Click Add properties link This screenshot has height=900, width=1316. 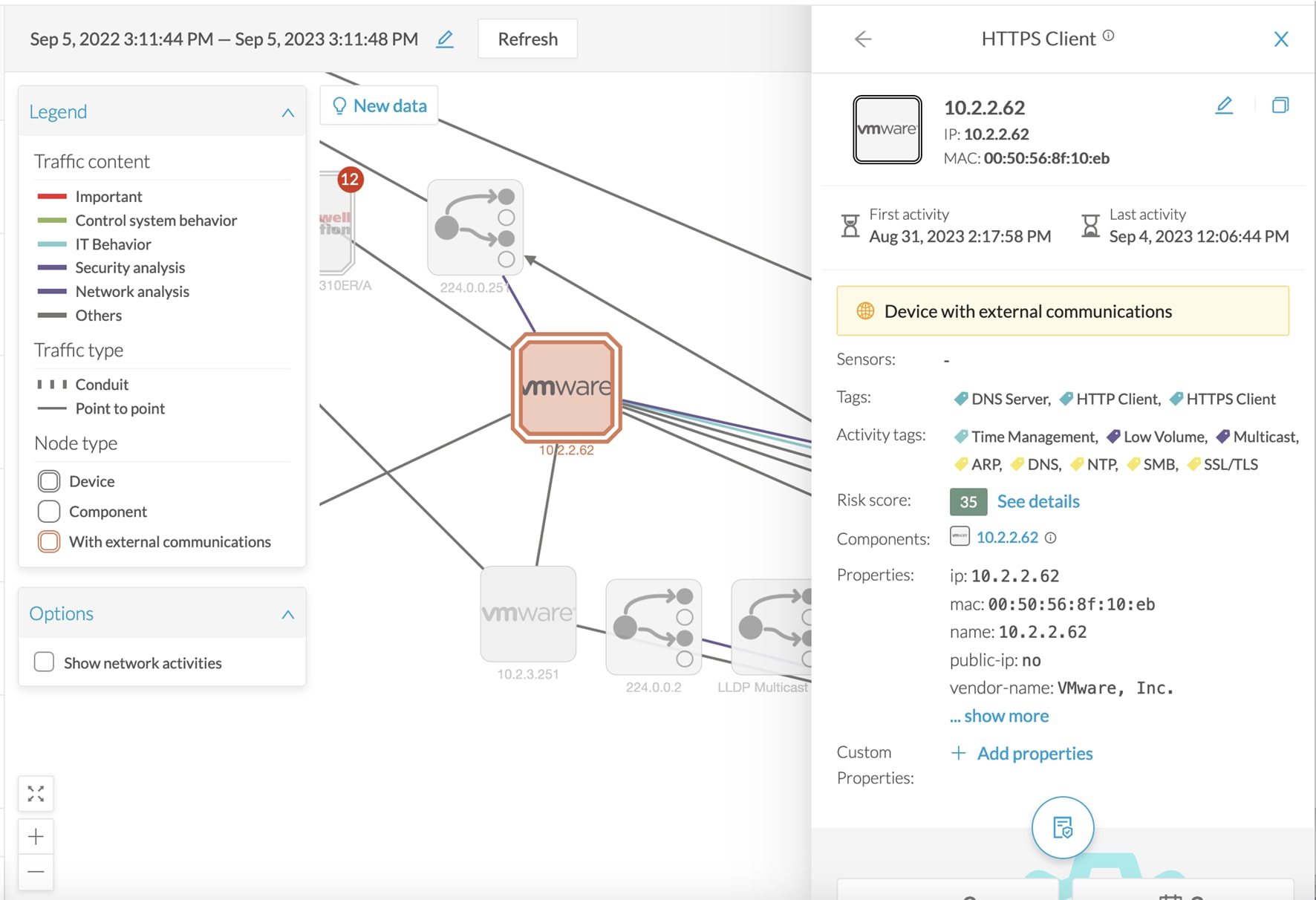click(1021, 753)
